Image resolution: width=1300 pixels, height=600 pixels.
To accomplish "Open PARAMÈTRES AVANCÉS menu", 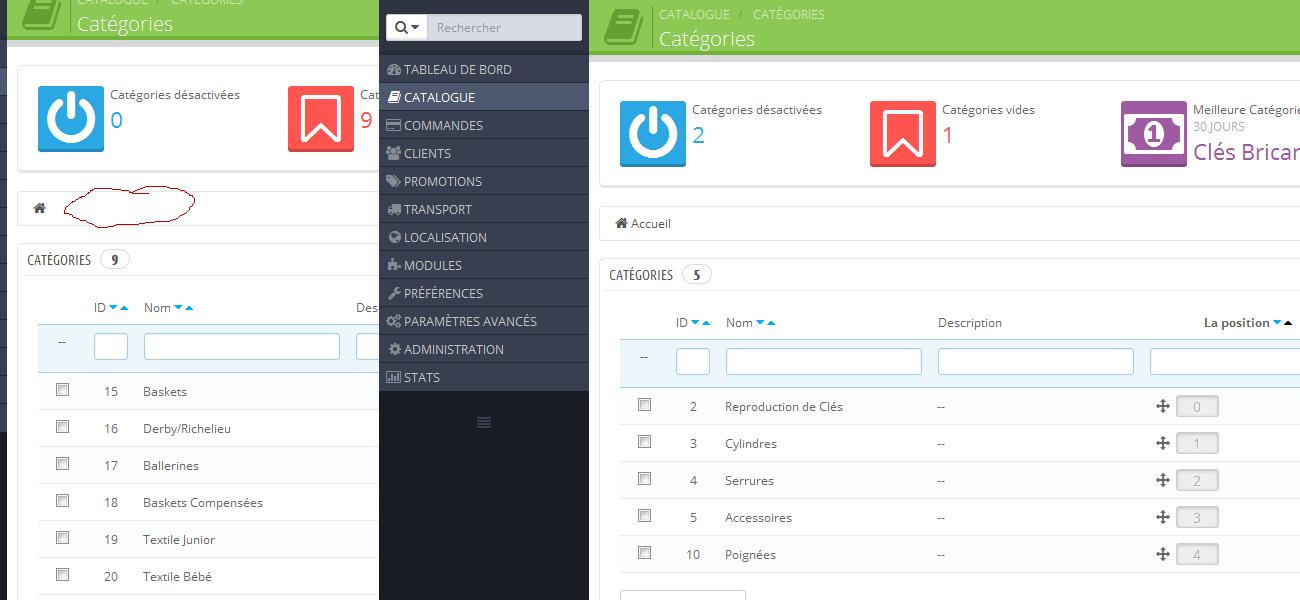I will click(x=484, y=321).
